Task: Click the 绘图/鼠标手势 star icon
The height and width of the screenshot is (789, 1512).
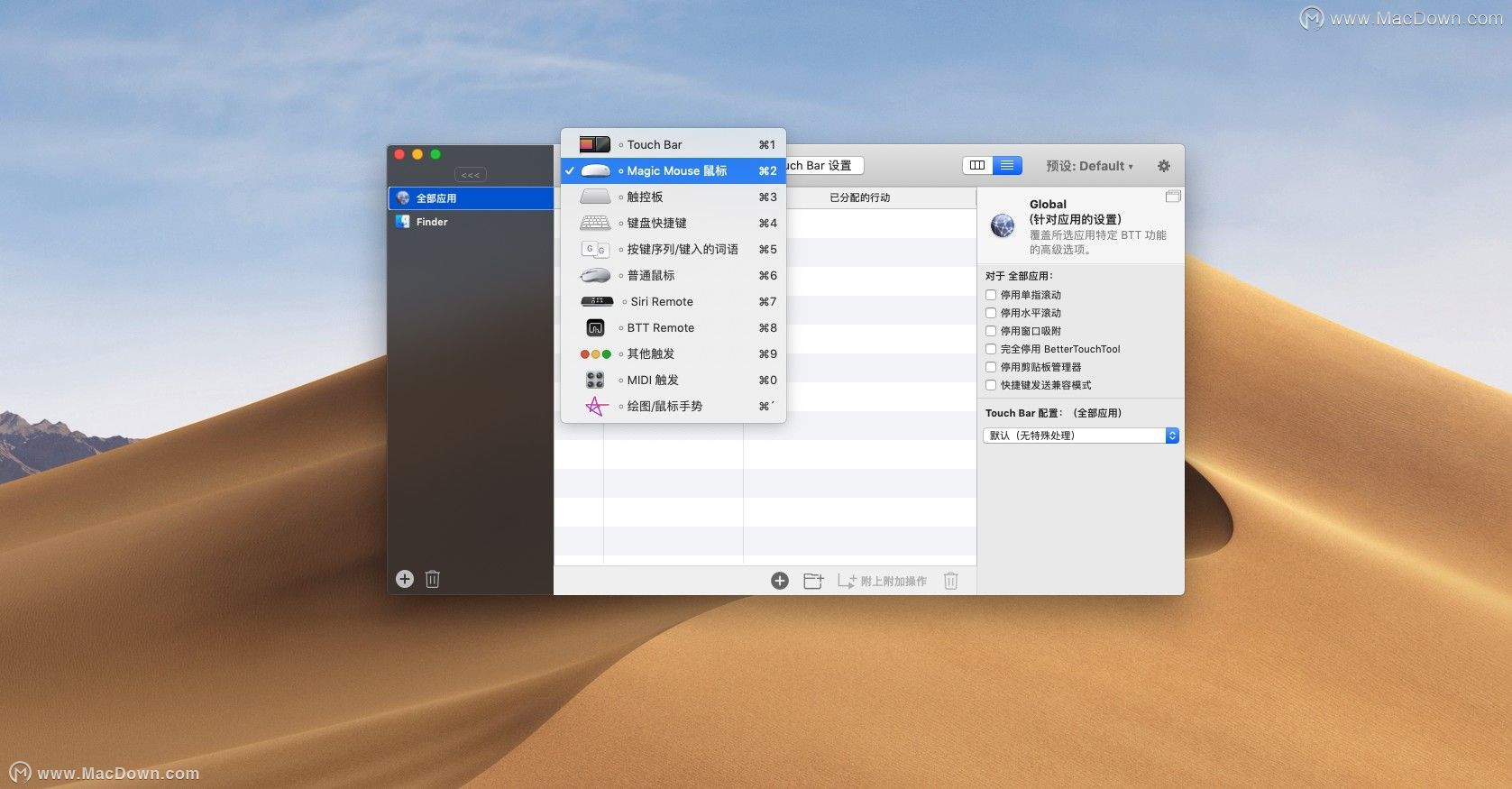Action: [595, 406]
